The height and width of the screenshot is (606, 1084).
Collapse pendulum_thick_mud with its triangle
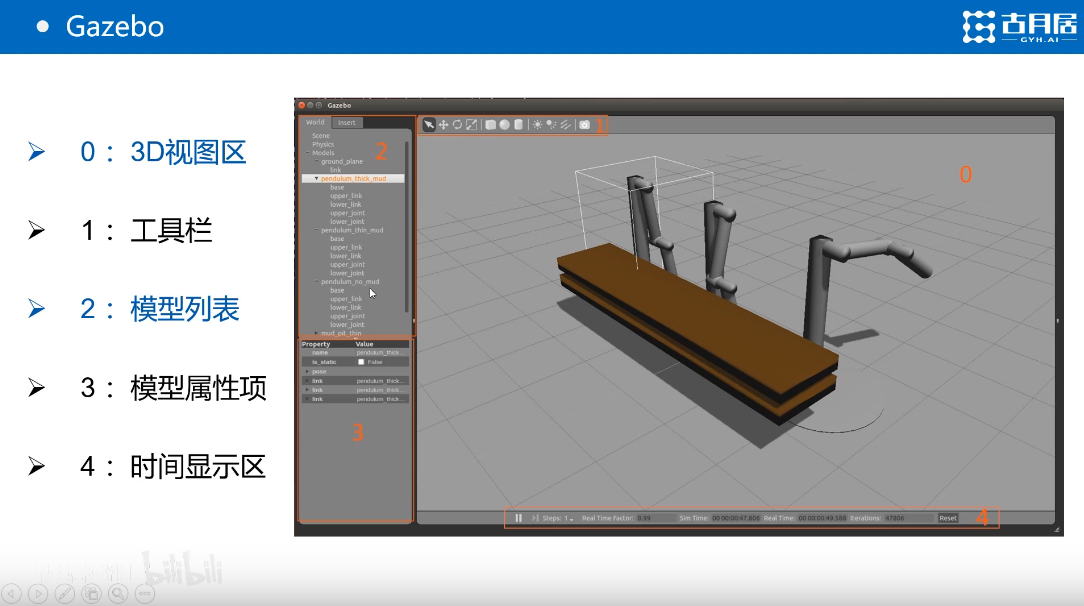[x=317, y=178]
